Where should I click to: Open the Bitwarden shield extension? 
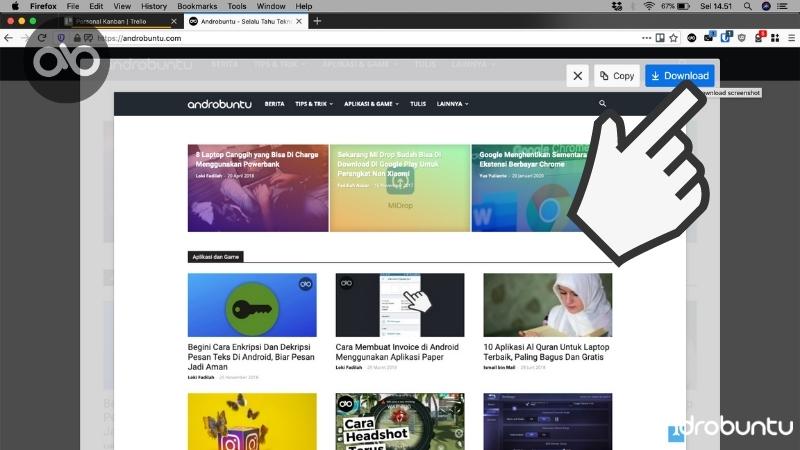point(726,37)
